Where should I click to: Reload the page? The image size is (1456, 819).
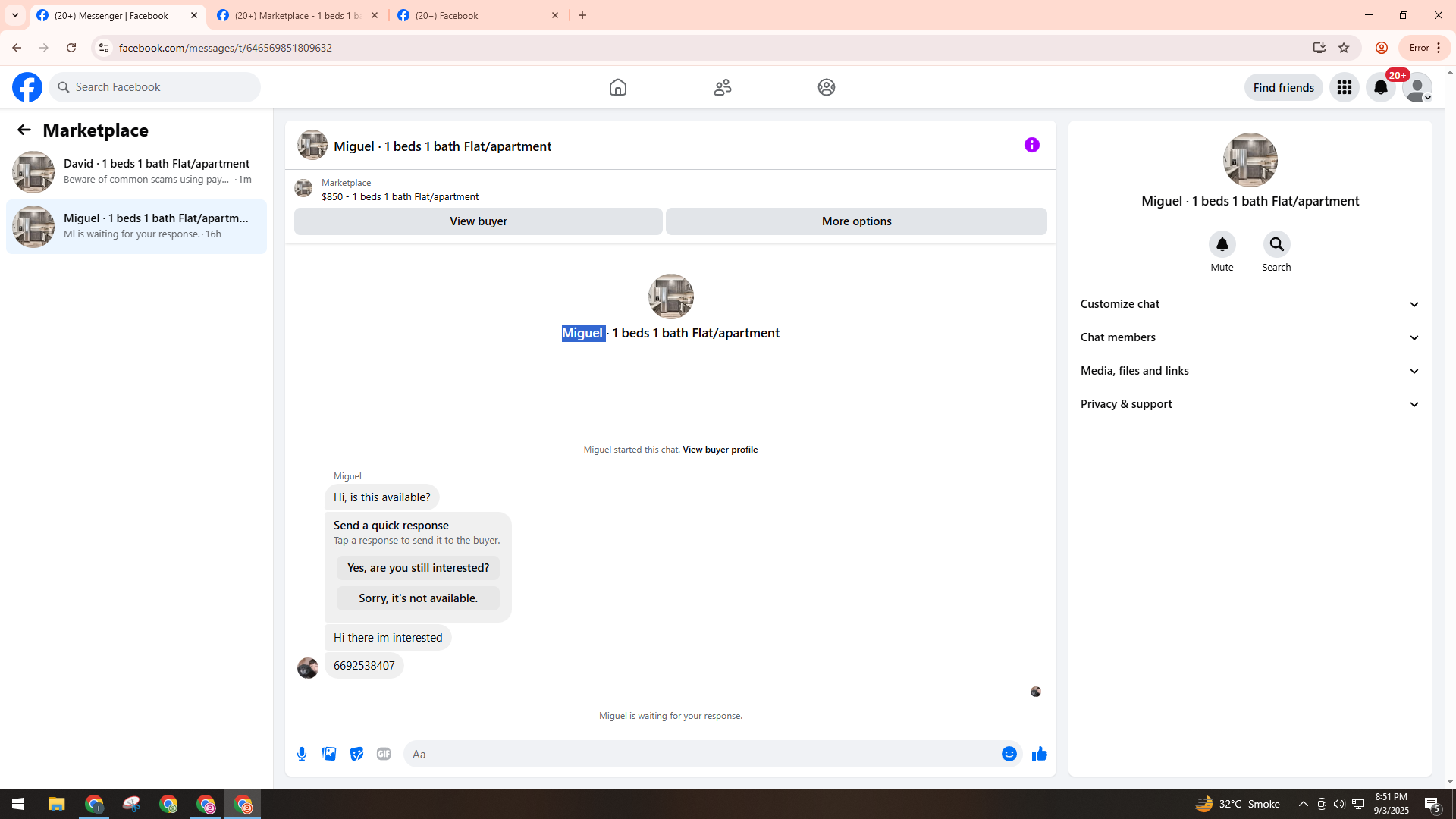click(x=71, y=48)
